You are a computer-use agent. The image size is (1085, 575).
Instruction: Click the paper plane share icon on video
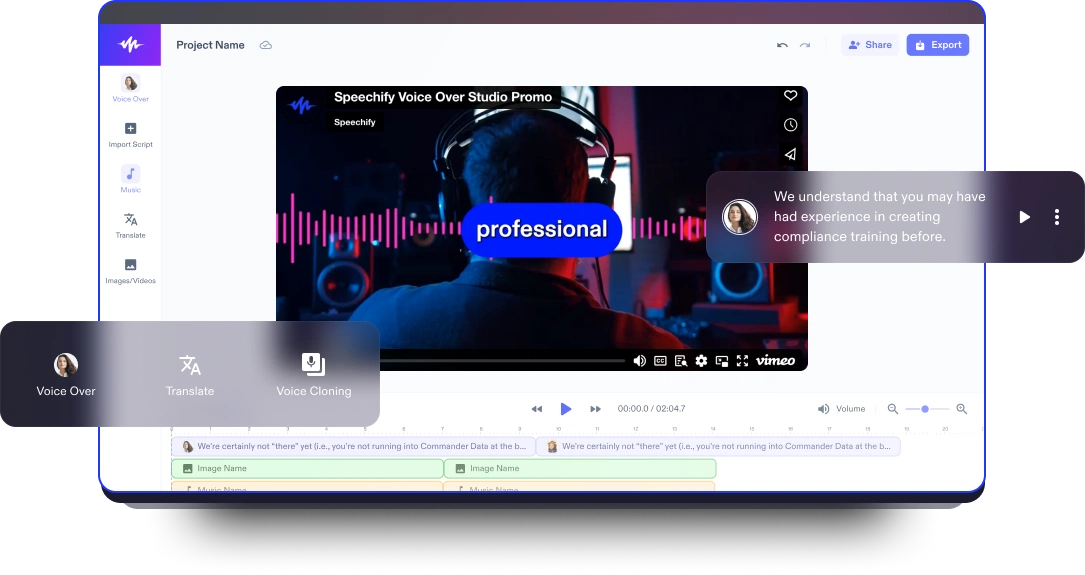790,154
